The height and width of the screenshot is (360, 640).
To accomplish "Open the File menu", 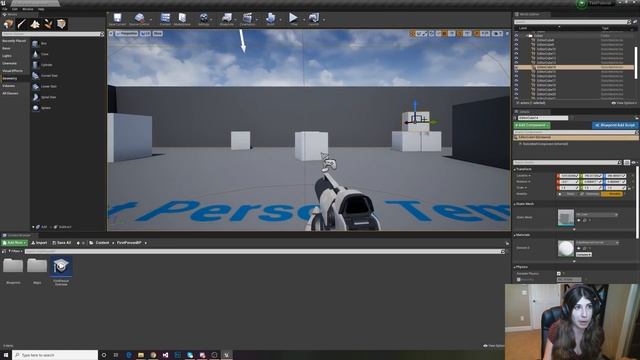I will [x=5, y=9].
